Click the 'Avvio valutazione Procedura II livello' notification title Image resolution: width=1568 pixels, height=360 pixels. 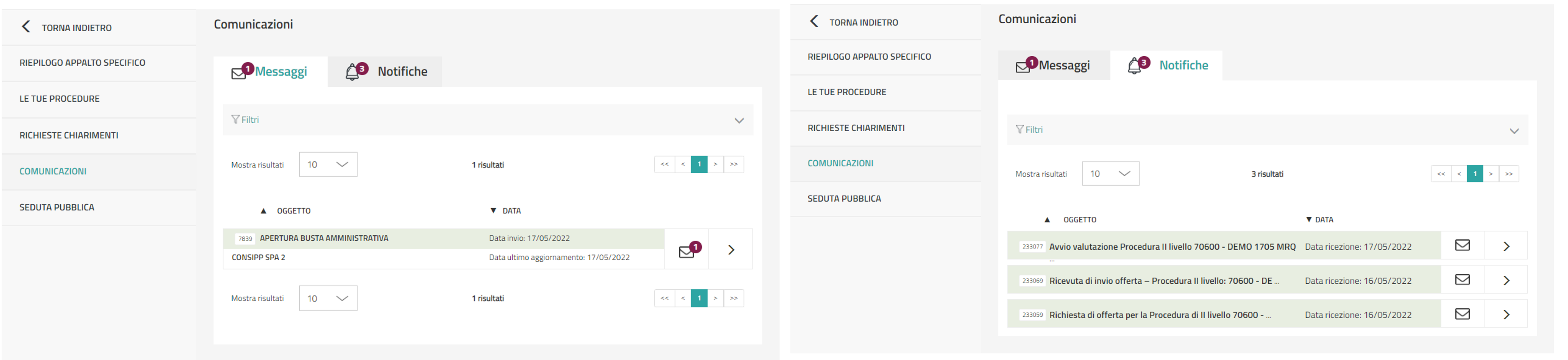(x=1172, y=247)
